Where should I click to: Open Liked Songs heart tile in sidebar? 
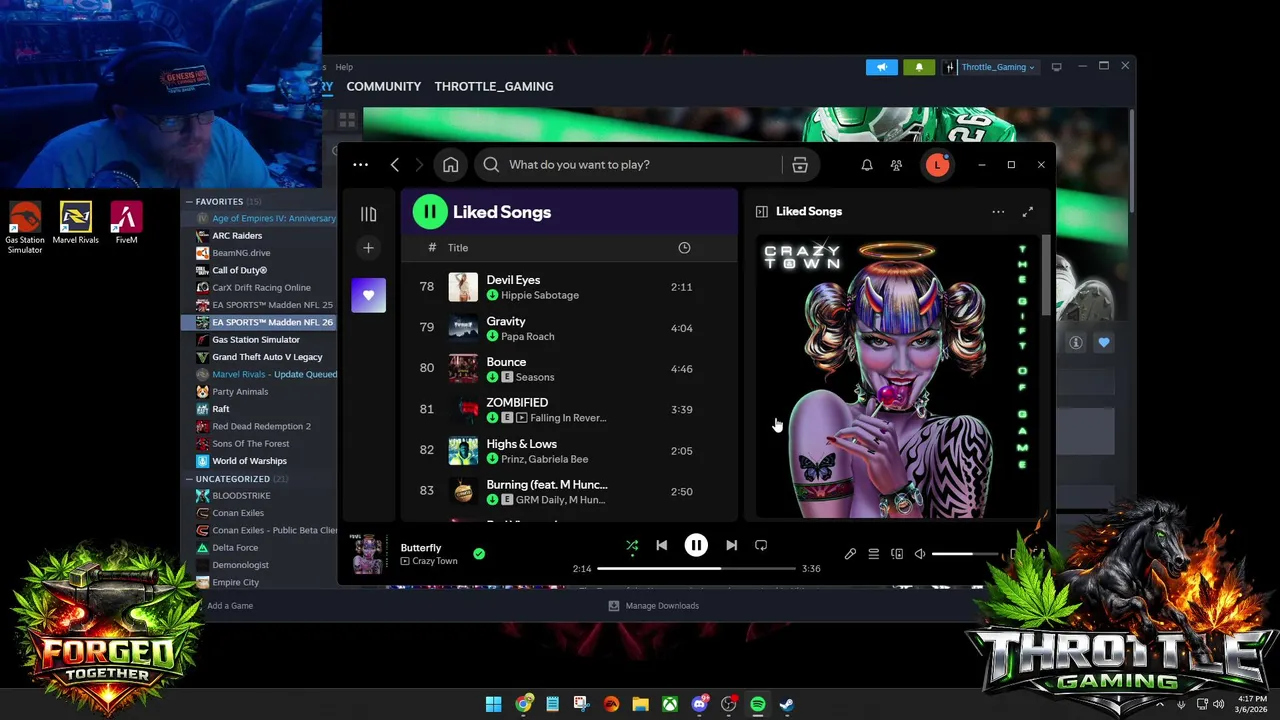368,295
